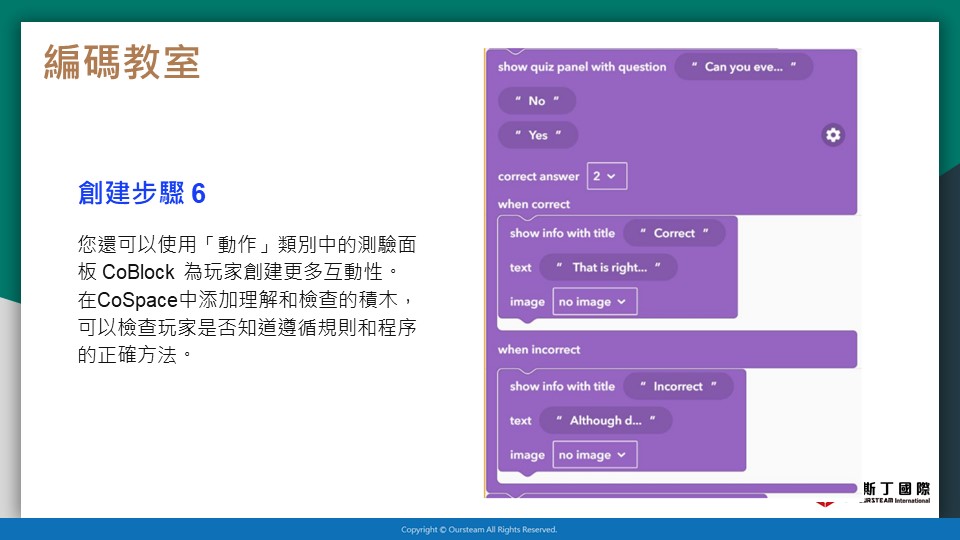This screenshot has width=960, height=540.
Task: Edit the "That is right..." text field
Action: 608,268
